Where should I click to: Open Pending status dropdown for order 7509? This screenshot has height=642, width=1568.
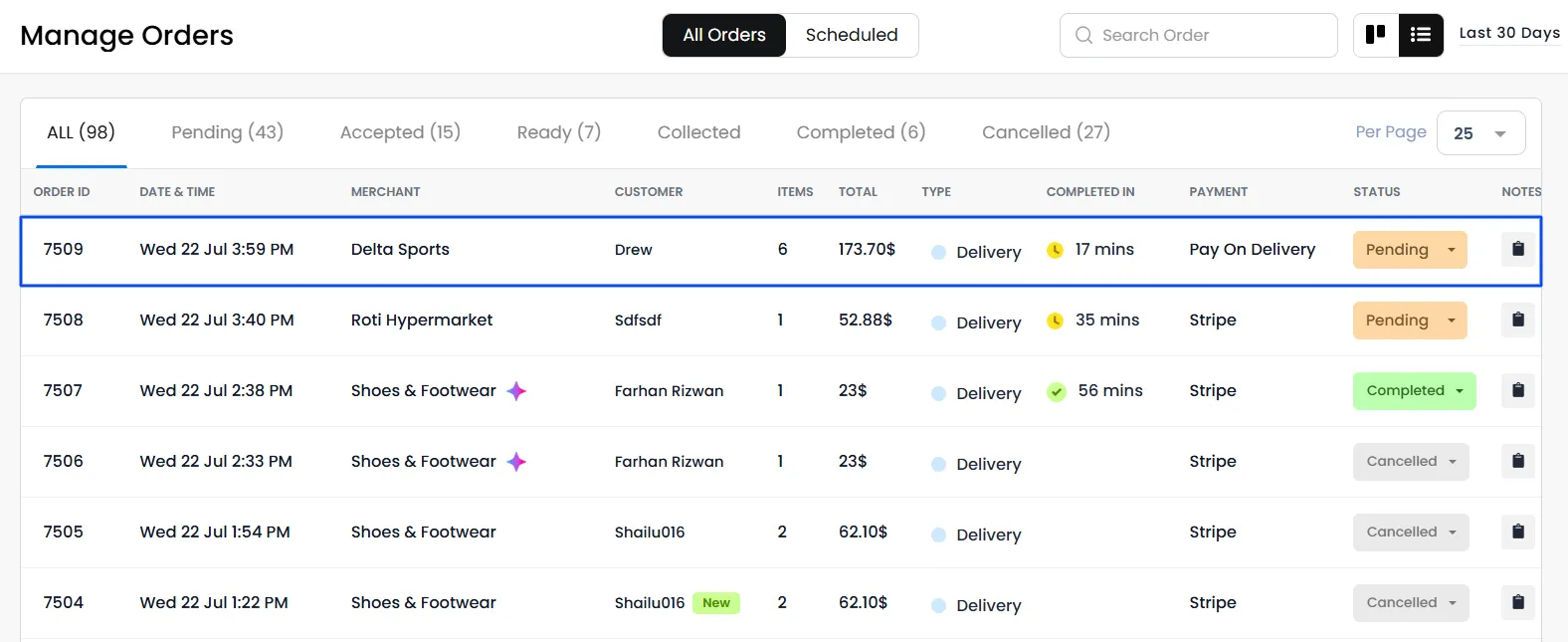click(1410, 250)
